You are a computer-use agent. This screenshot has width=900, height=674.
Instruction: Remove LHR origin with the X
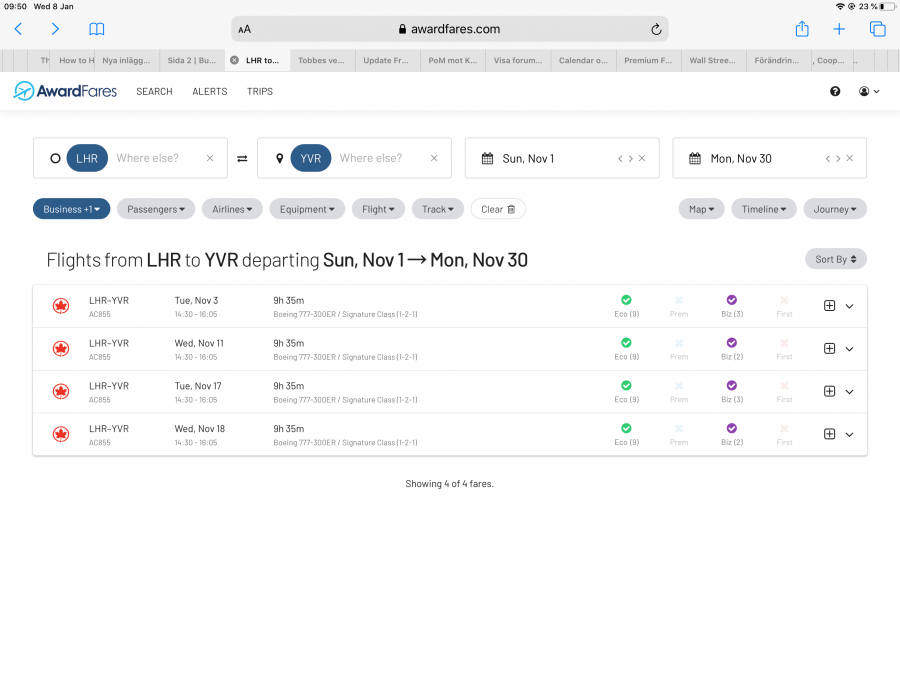pyautogui.click(x=210, y=158)
